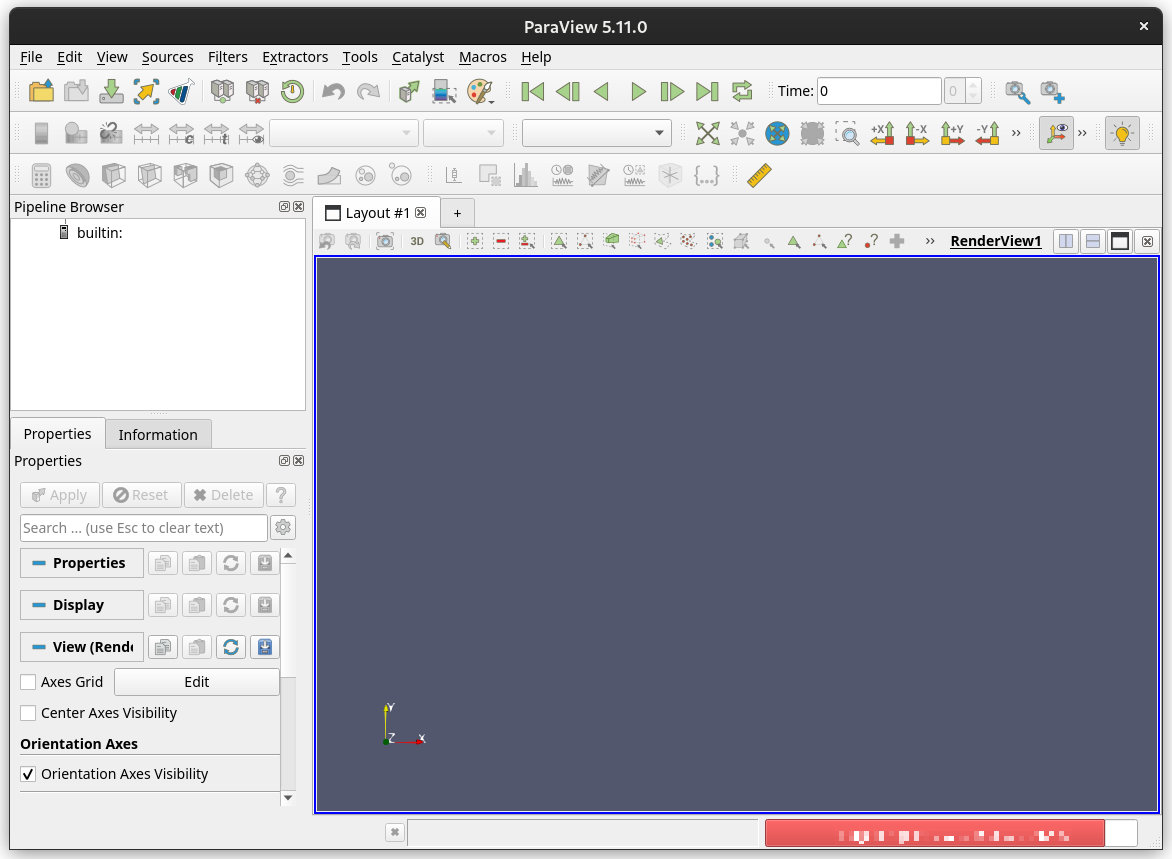Click the Undo arrow icon

[333, 91]
